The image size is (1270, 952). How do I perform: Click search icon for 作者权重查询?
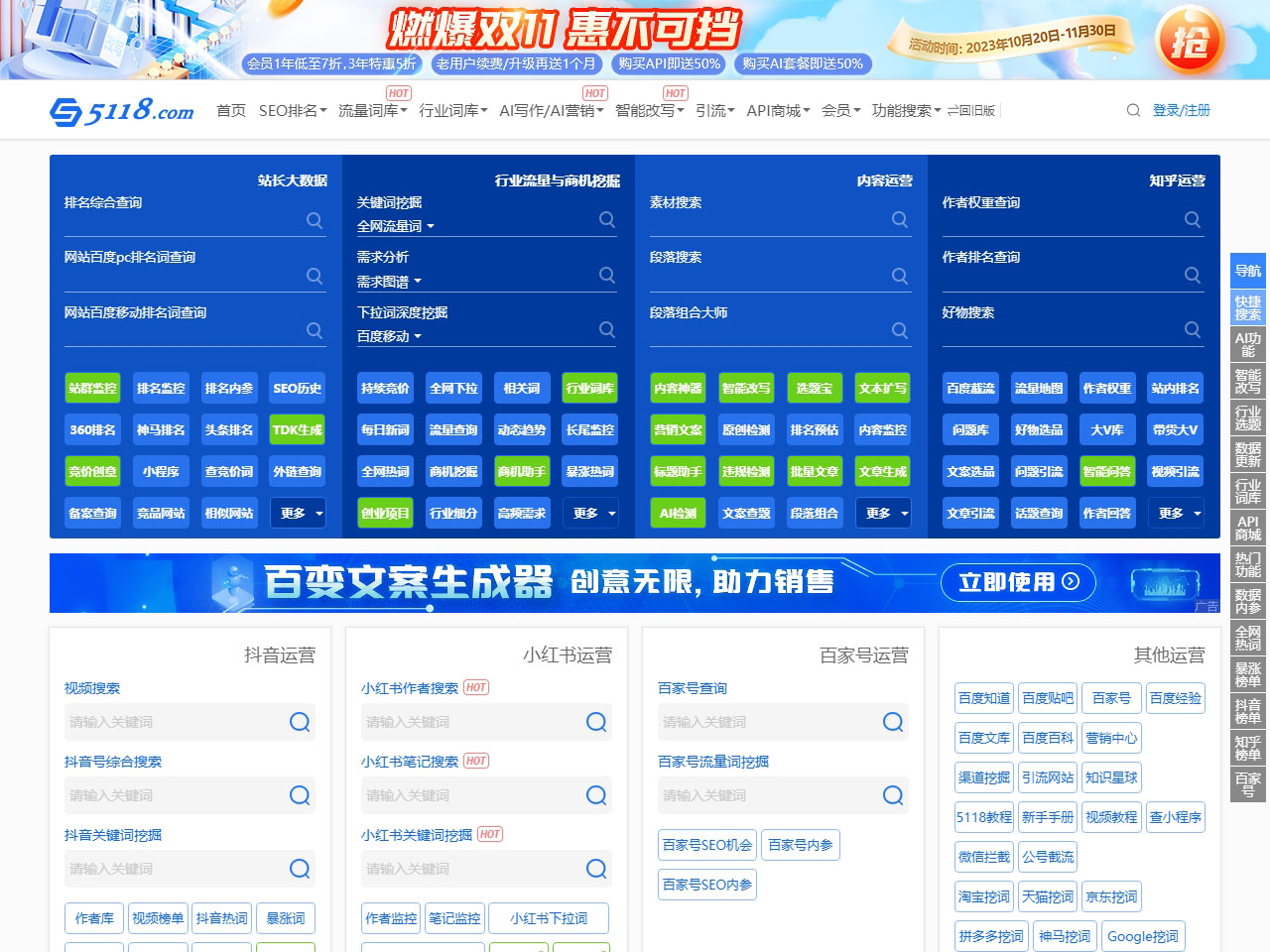click(1193, 220)
